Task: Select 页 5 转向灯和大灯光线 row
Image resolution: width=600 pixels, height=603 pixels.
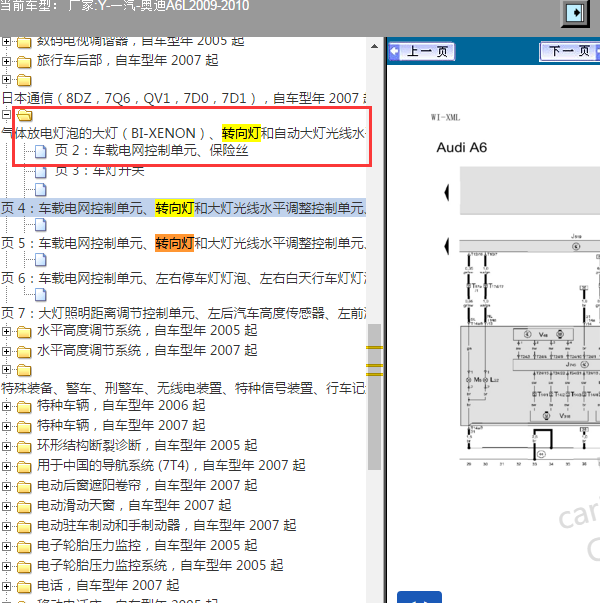Action: 183,243
